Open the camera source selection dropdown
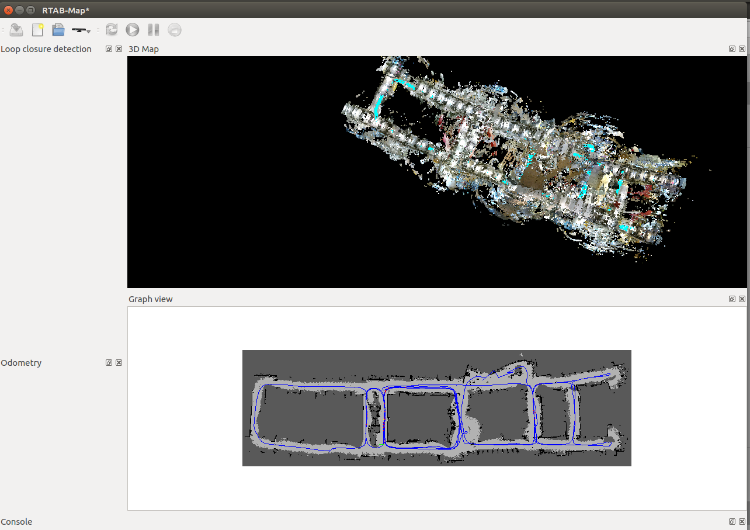Viewport: 750px width, 530px height. 81,30
